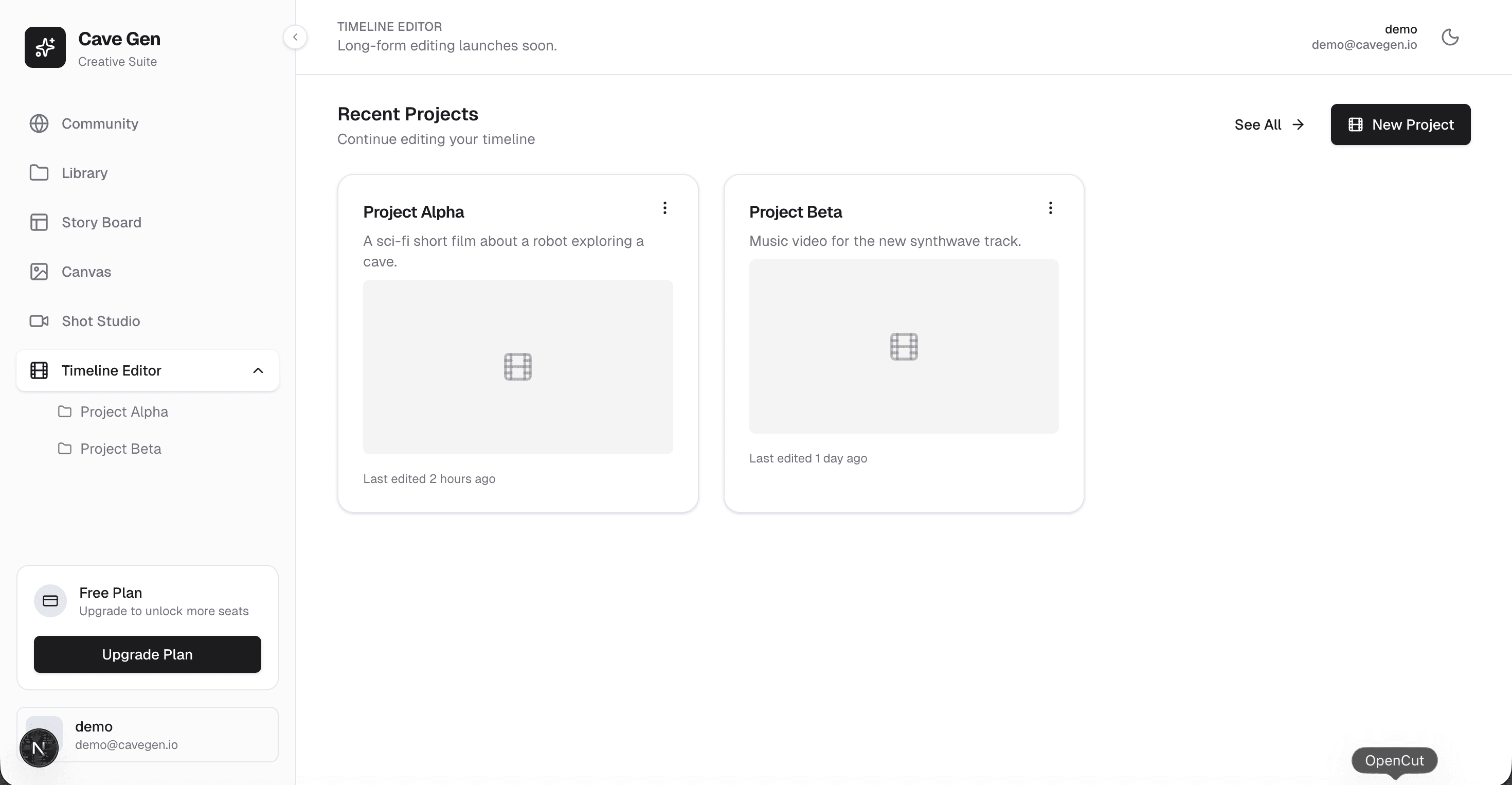Select Project Alpha in sidebar tree
Viewport: 1512px width, 785px height.
124,412
